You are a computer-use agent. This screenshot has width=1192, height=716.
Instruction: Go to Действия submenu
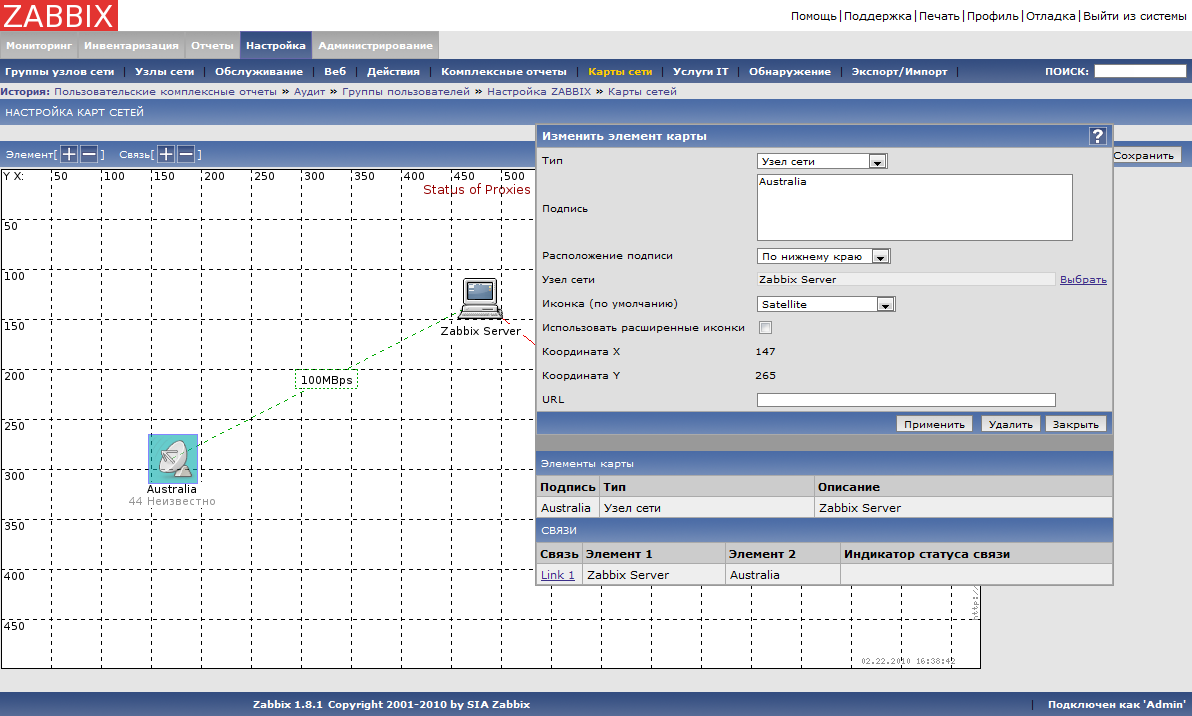point(393,71)
